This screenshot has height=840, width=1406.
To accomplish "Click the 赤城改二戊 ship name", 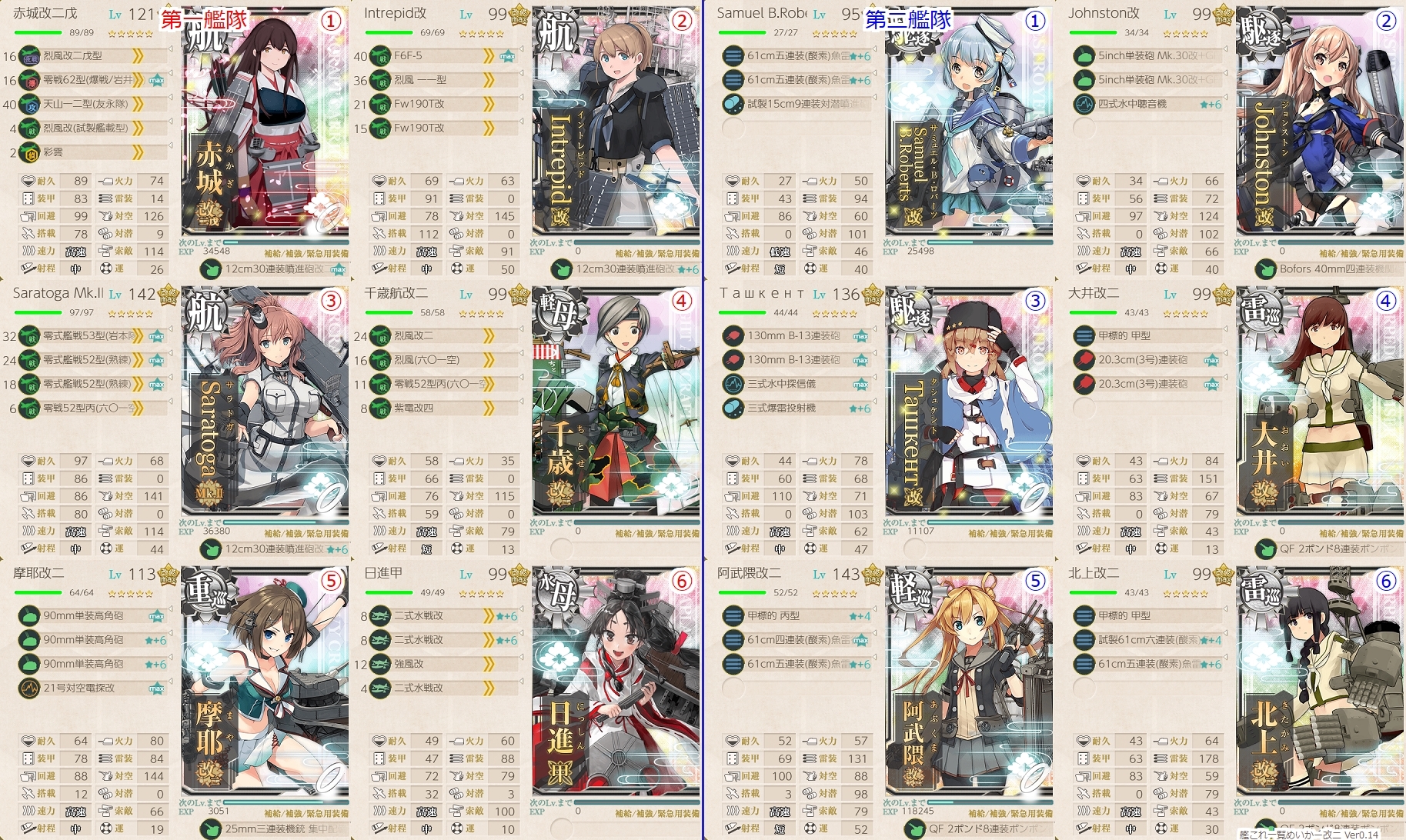I will 45,13.
